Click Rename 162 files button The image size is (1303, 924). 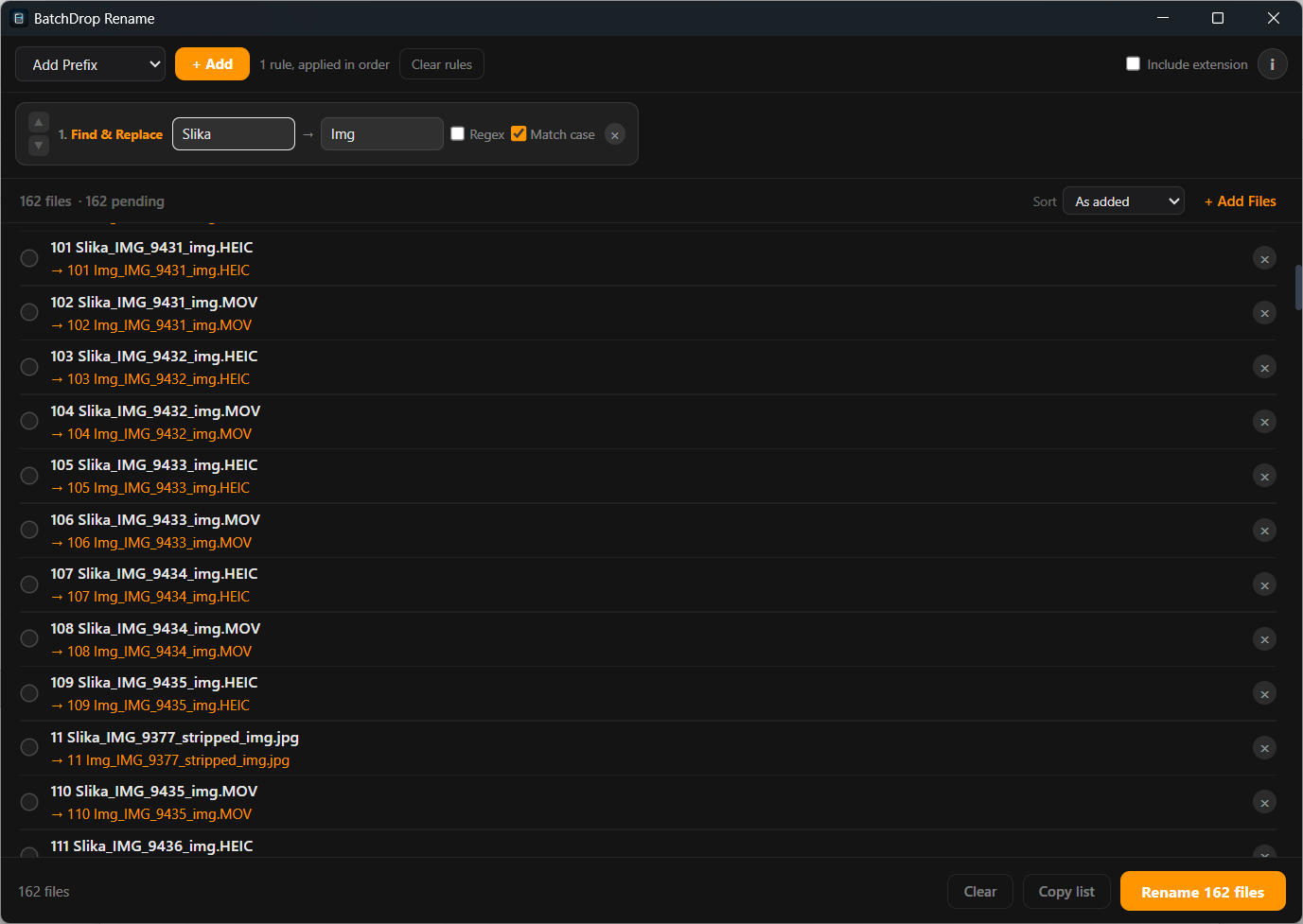(1203, 892)
